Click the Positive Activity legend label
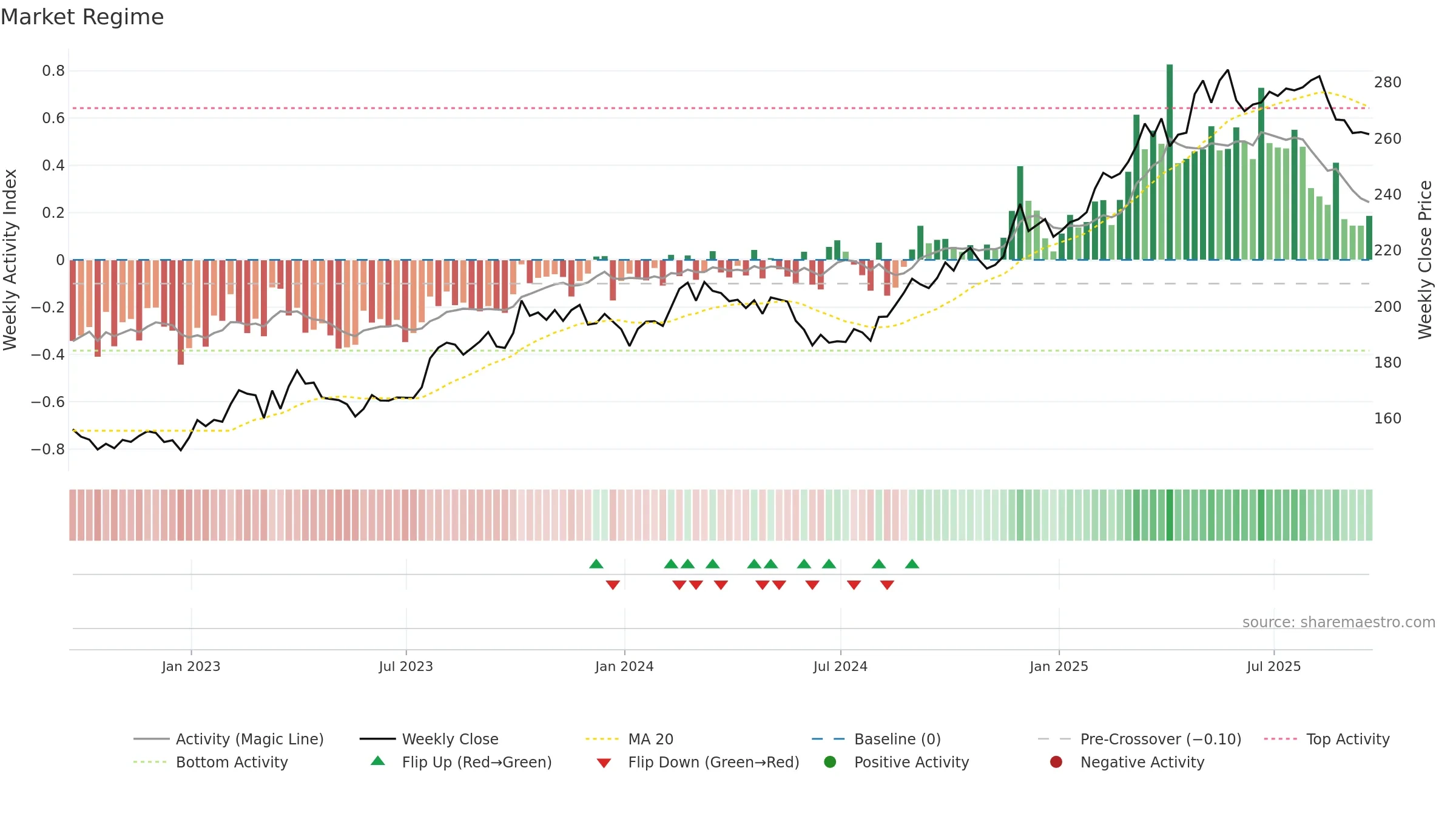The width and height of the screenshot is (1456, 819). 911,762
